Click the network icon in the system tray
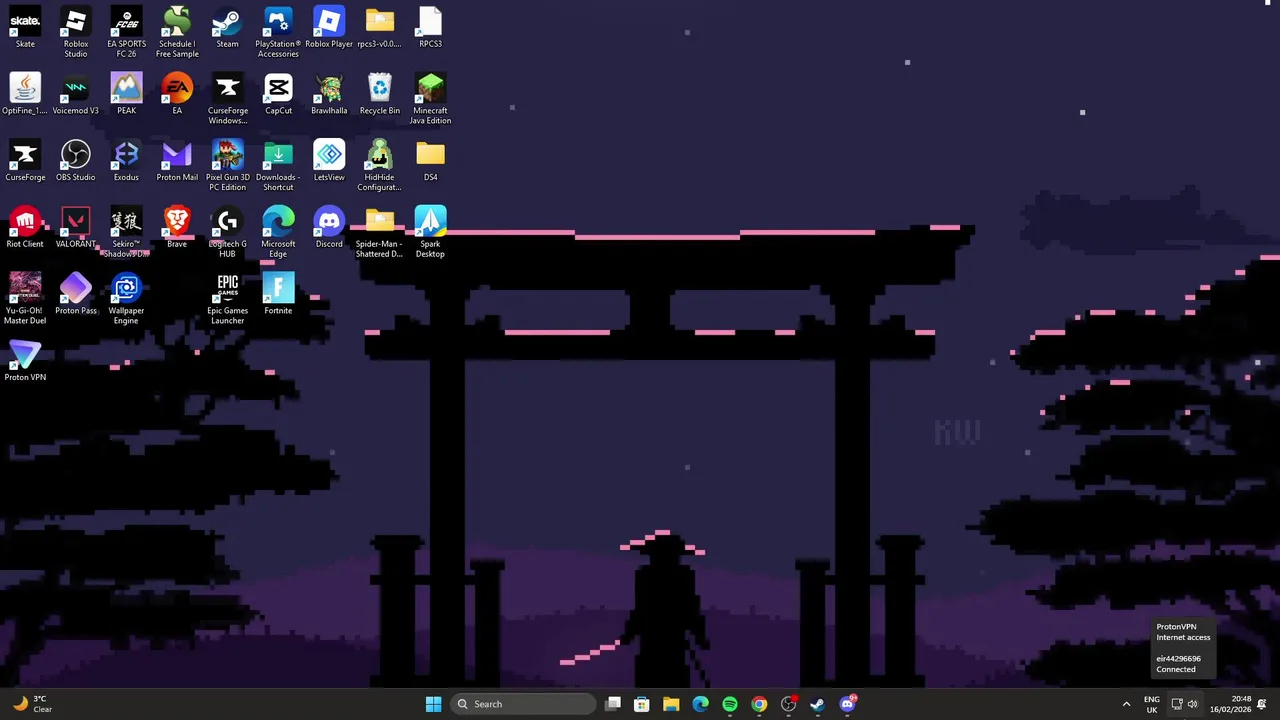The height and width of the screenshot is (720, 1280). [1177, 704]
